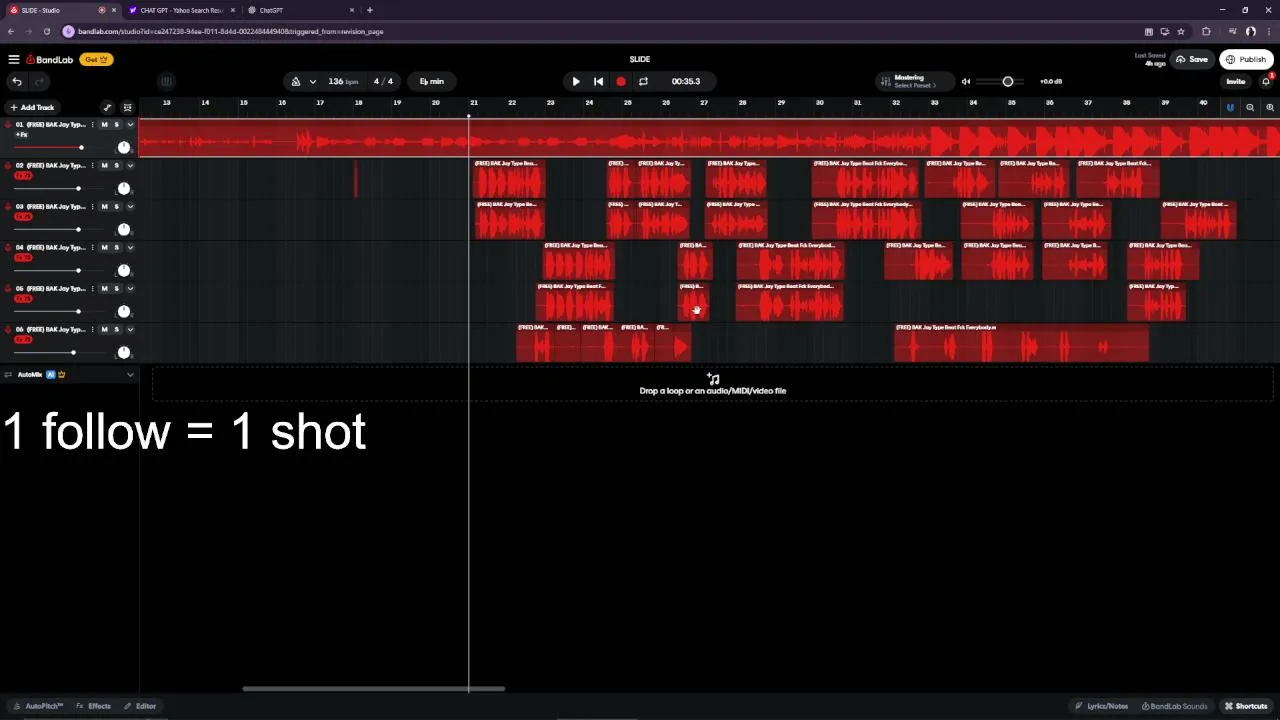Click the Publish button

[x=1246, y=60]
